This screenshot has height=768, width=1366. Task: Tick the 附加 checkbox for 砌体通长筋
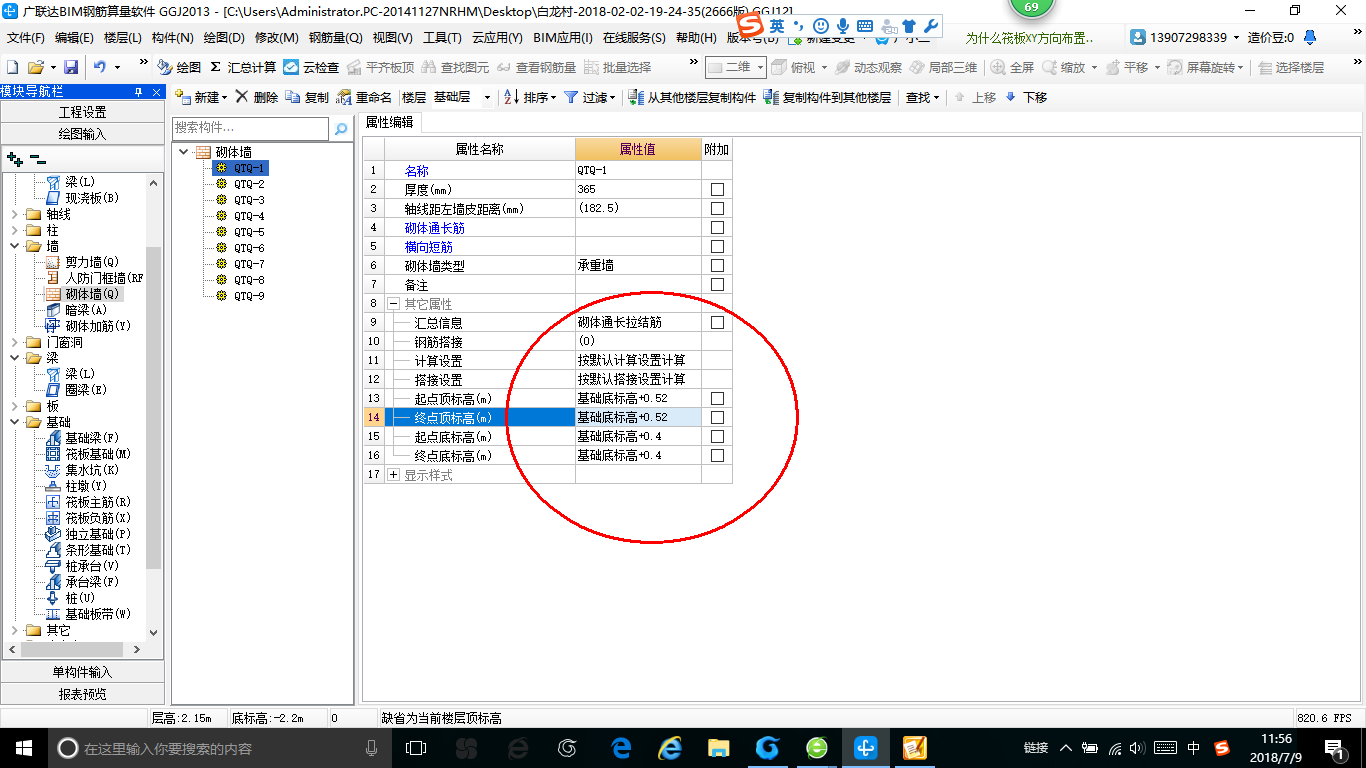tap(717, 227)
